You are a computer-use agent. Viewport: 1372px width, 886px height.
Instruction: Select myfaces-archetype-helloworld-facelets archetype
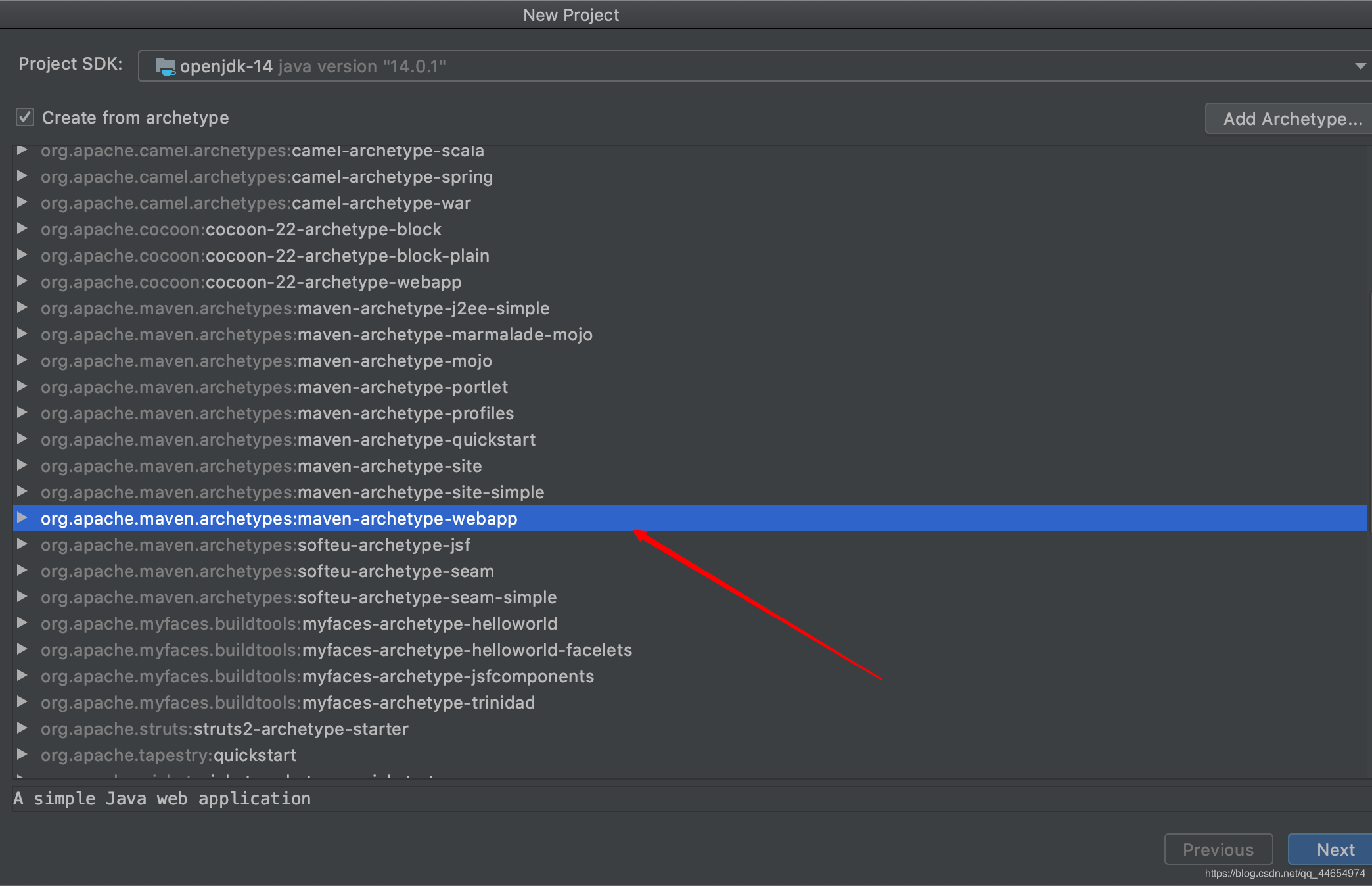point(336,650)
